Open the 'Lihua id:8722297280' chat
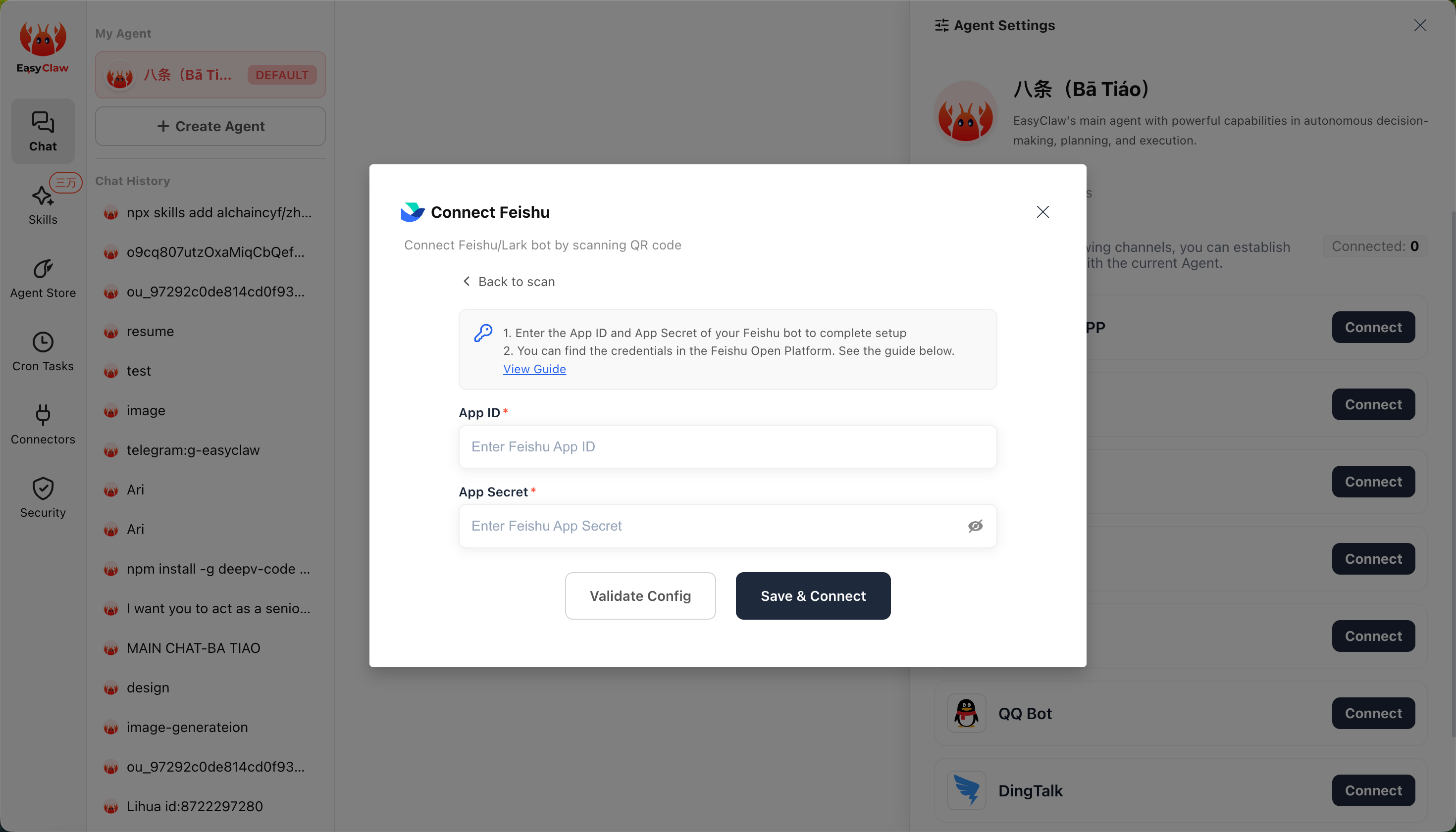The height and width of the screenshot is (832, 1456). click(x=210, y=806)
